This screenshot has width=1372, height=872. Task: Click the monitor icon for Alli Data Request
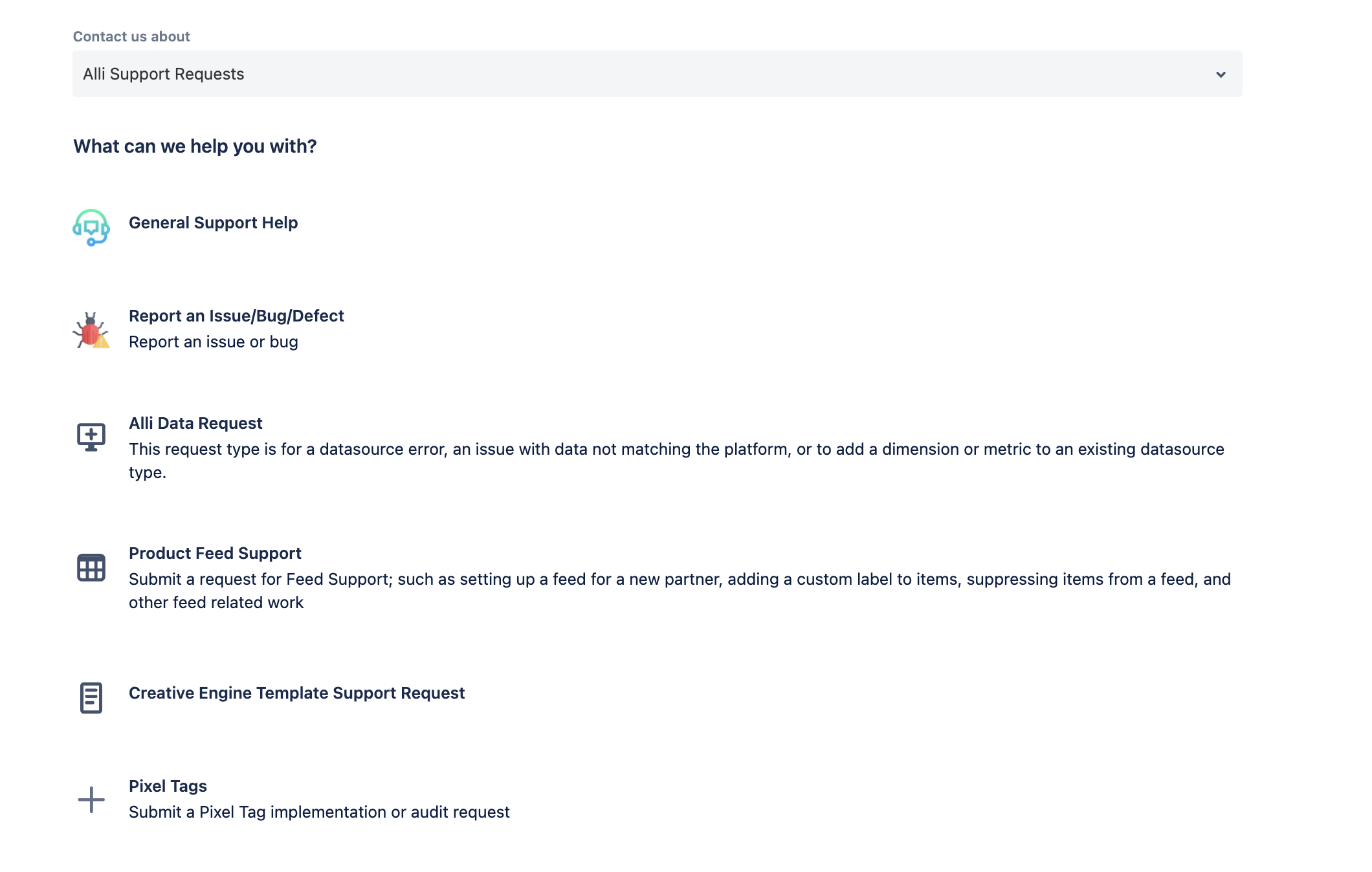pyautogui.click(x=91, y=437)
